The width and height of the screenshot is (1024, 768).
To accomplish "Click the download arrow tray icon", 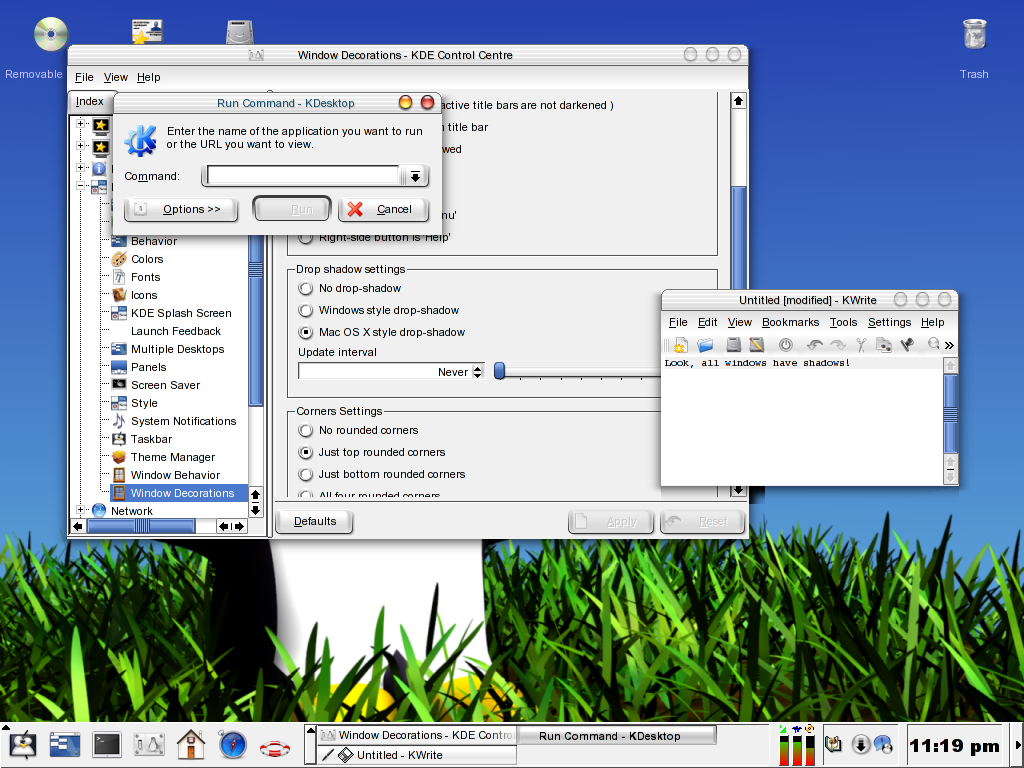I will click(x=861, y=744).
